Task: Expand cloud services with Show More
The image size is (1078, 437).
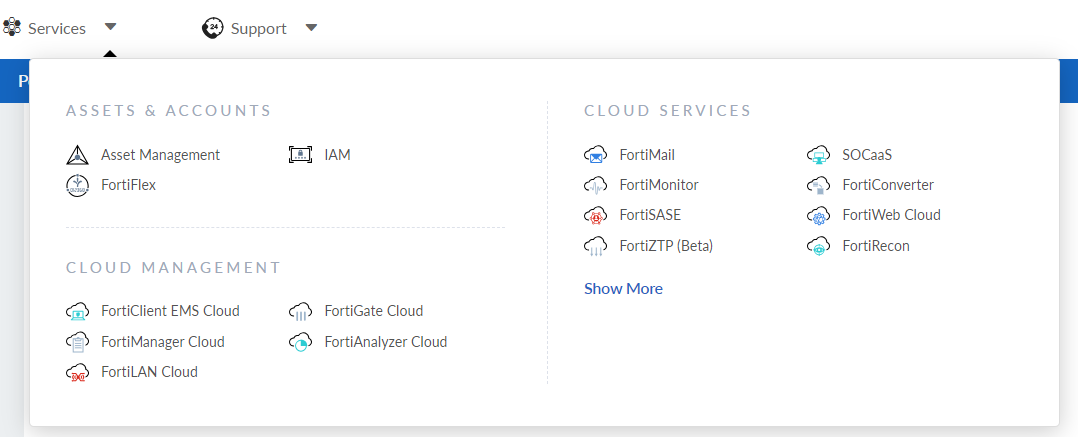Action: point(623,288)
